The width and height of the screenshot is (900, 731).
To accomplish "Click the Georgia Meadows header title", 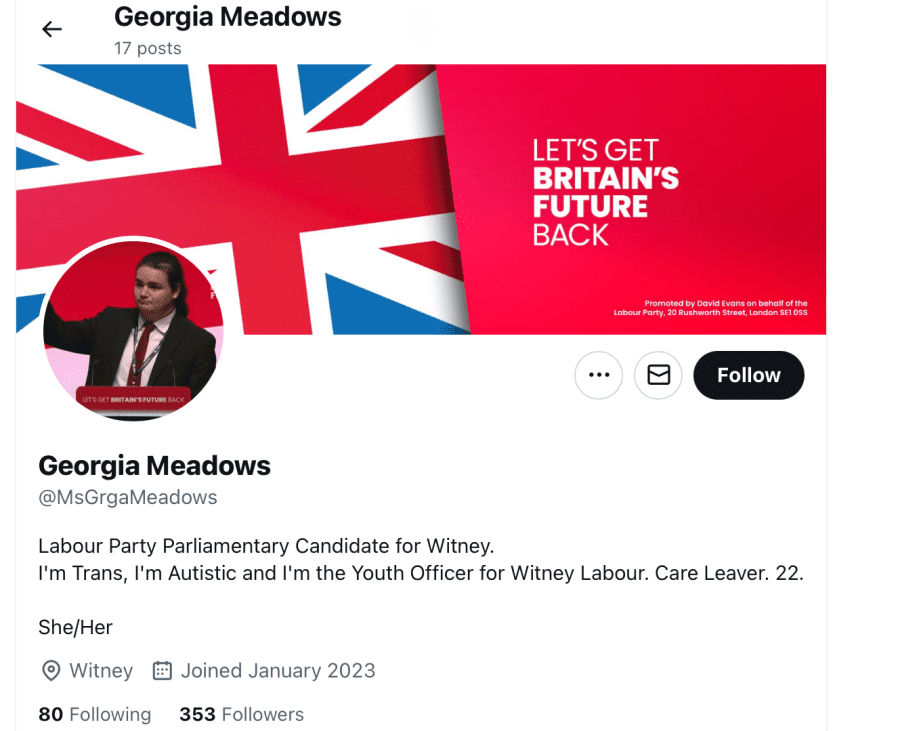I will coord(227,17).
